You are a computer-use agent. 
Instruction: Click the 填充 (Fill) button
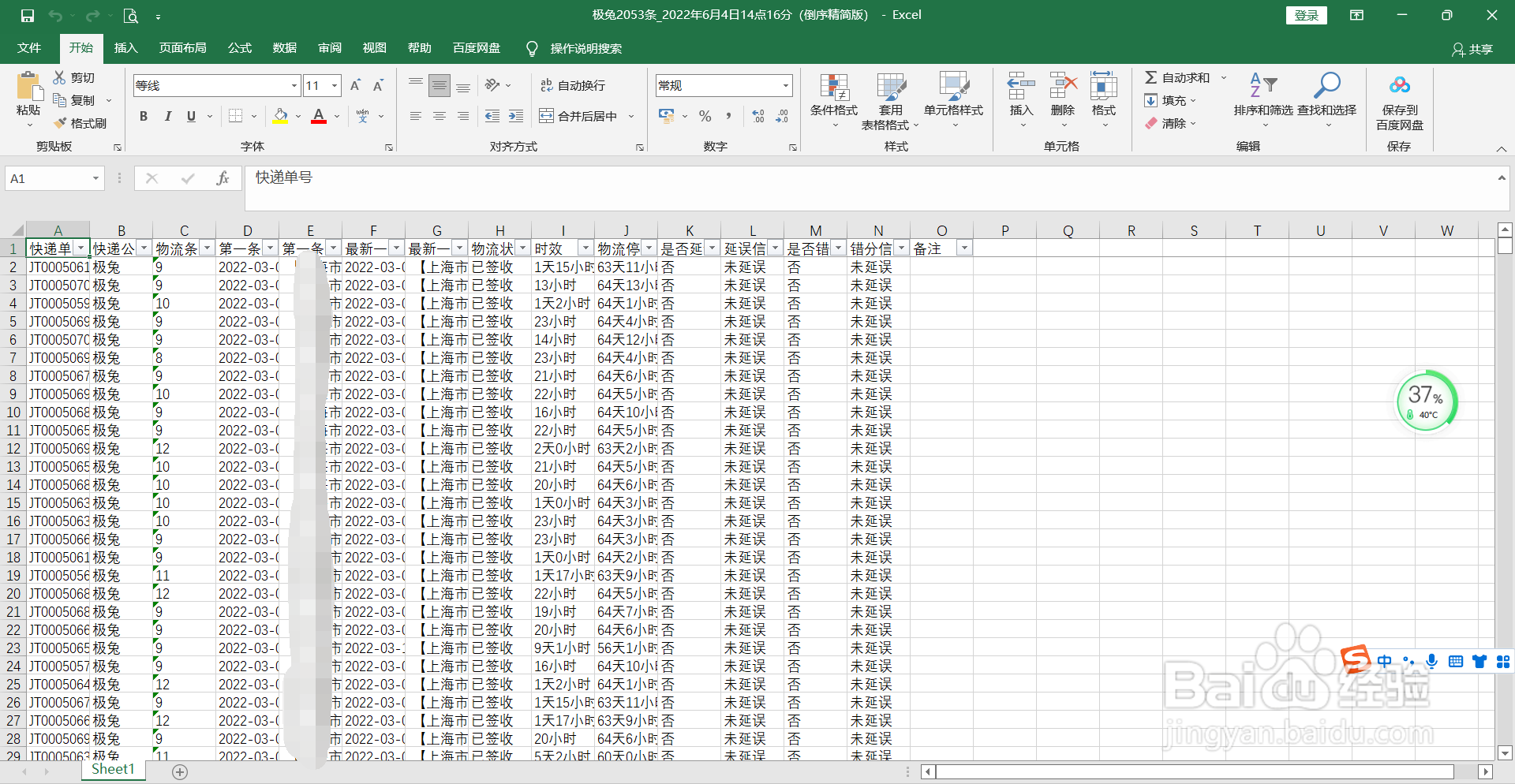1171,100
